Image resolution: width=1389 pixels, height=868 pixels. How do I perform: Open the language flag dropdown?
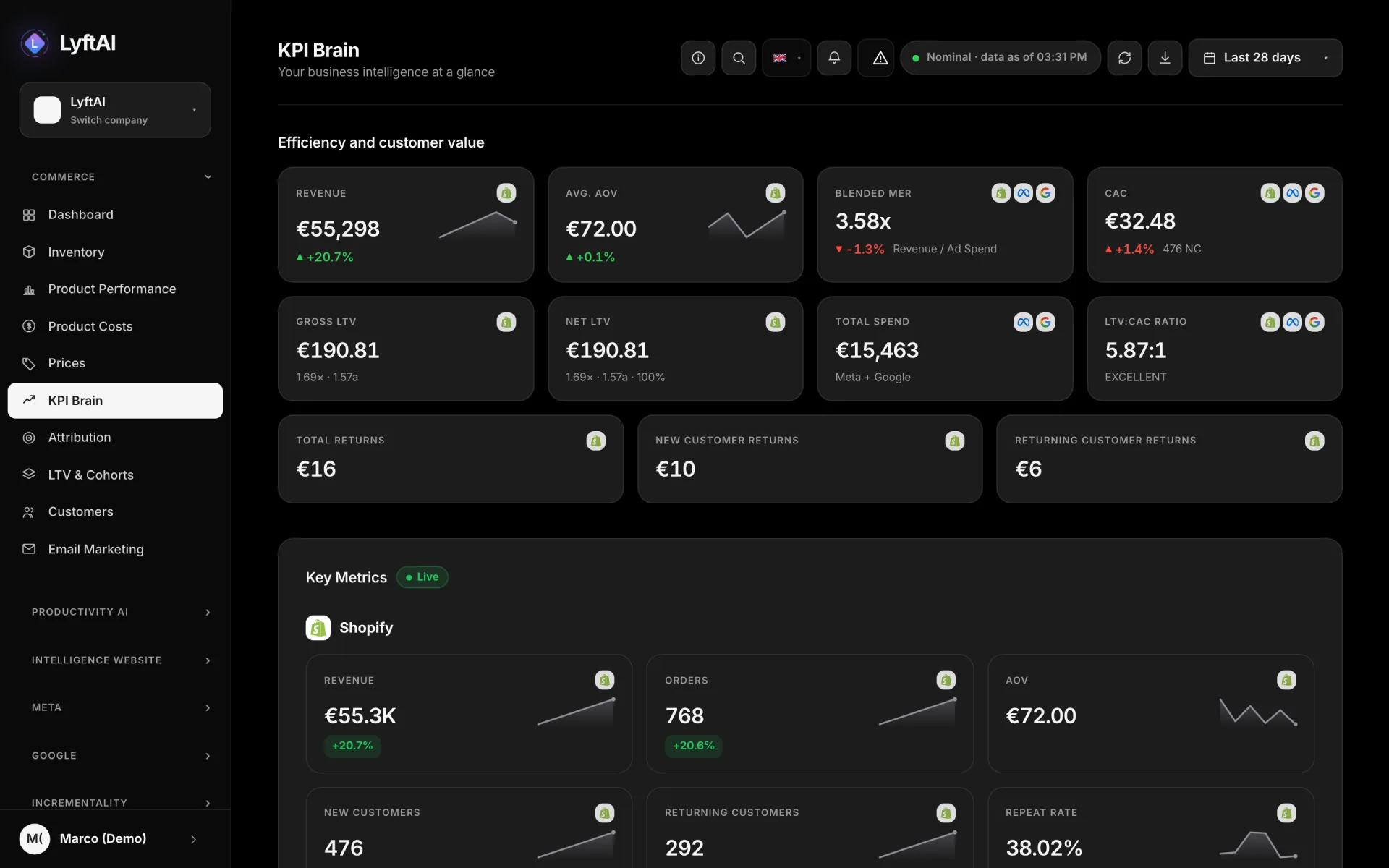click(786, 58)
